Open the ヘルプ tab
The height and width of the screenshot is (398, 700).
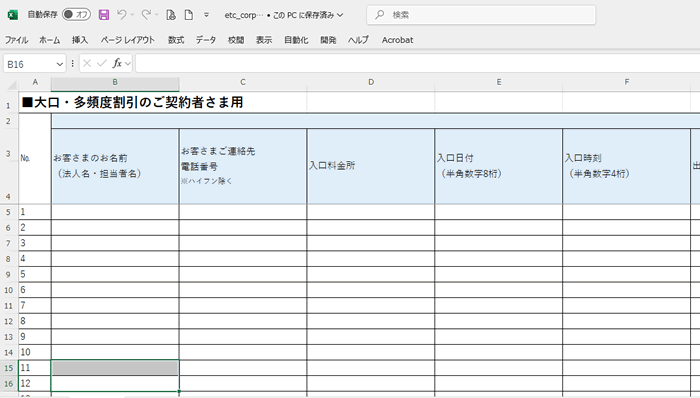pos(358,40)
